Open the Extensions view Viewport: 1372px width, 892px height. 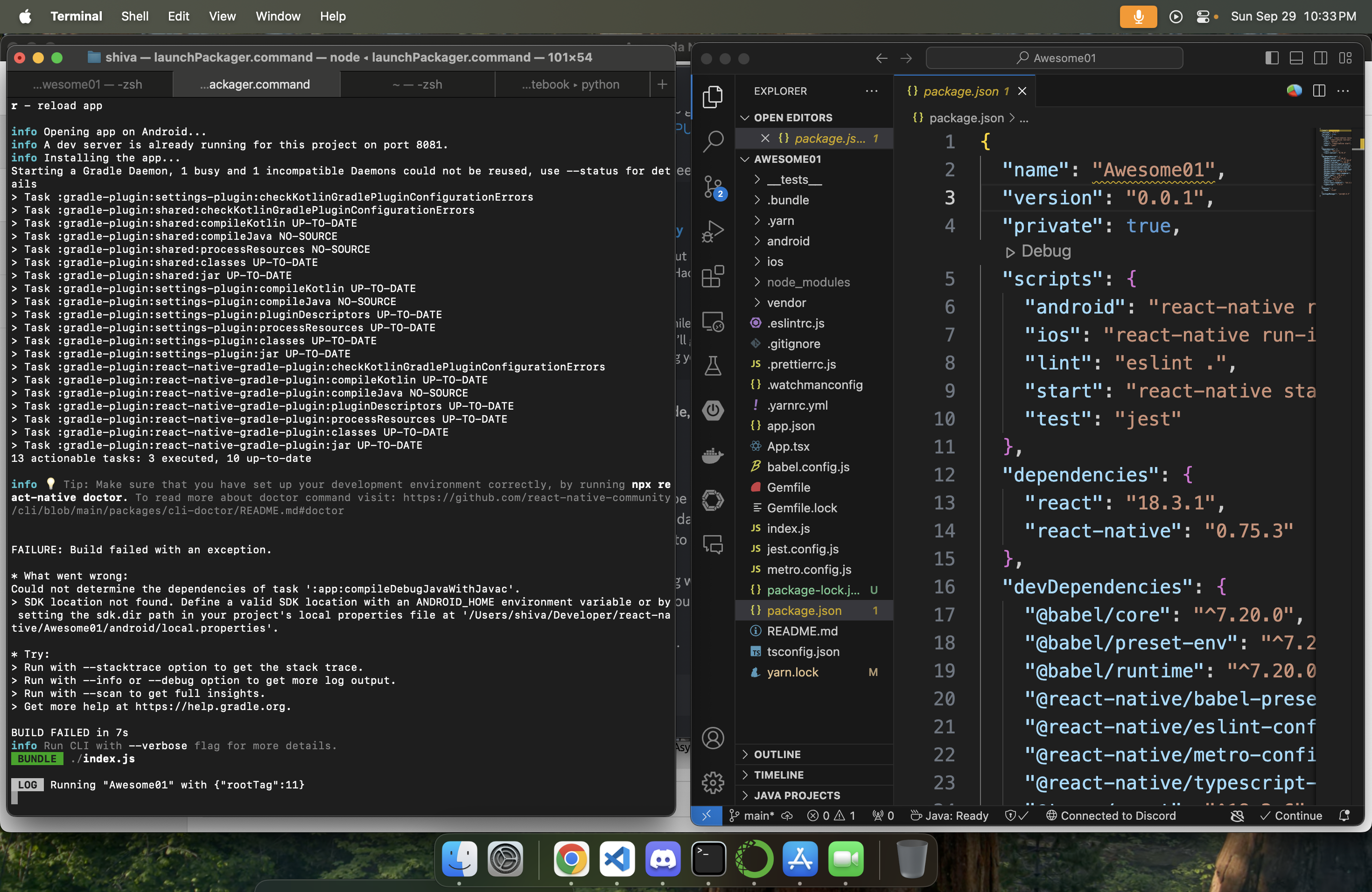(713, 276)
